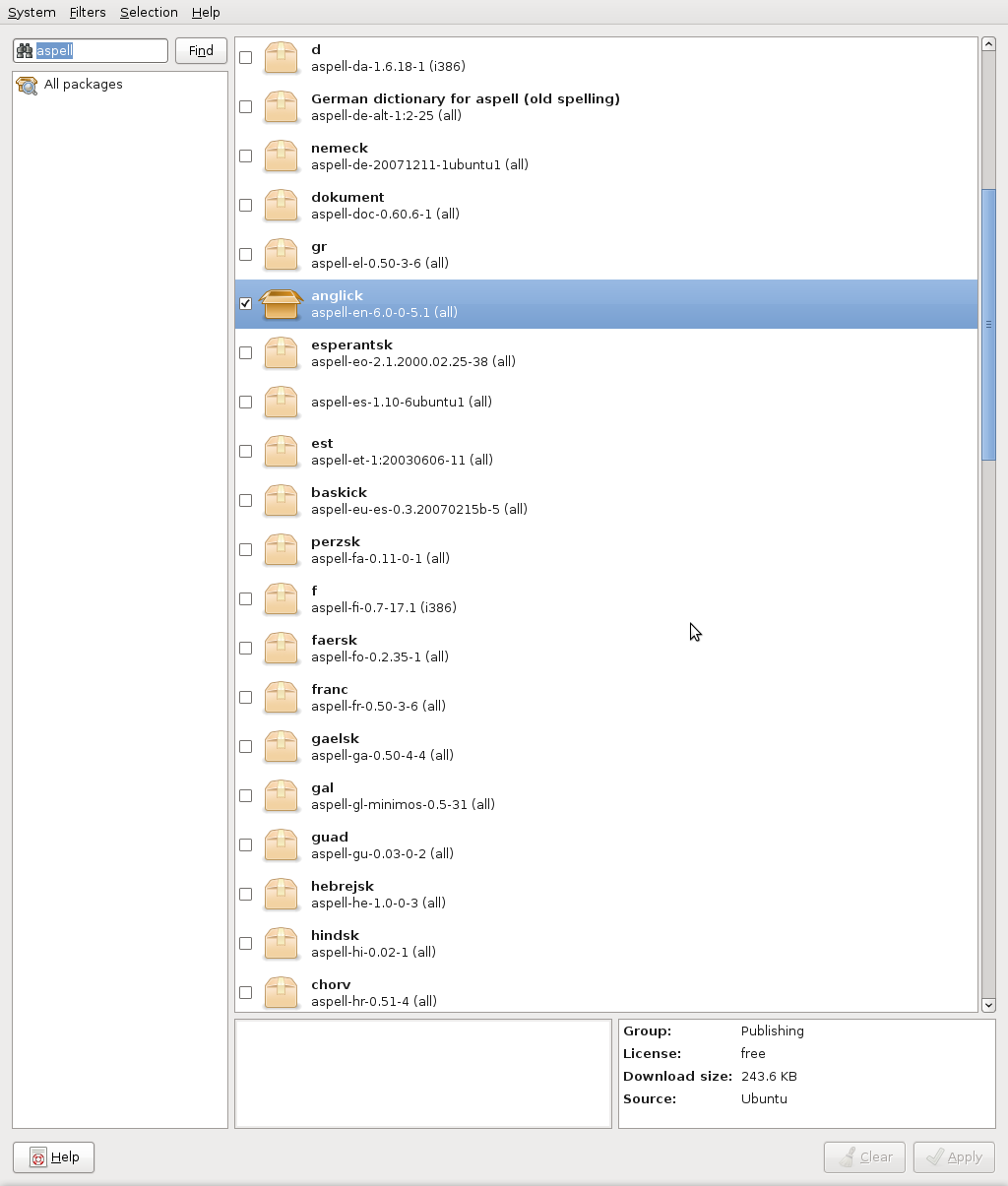Click the package icon next to esperantsk
Viewport: 1008px width, 1186px height.
tap(281, 353)
